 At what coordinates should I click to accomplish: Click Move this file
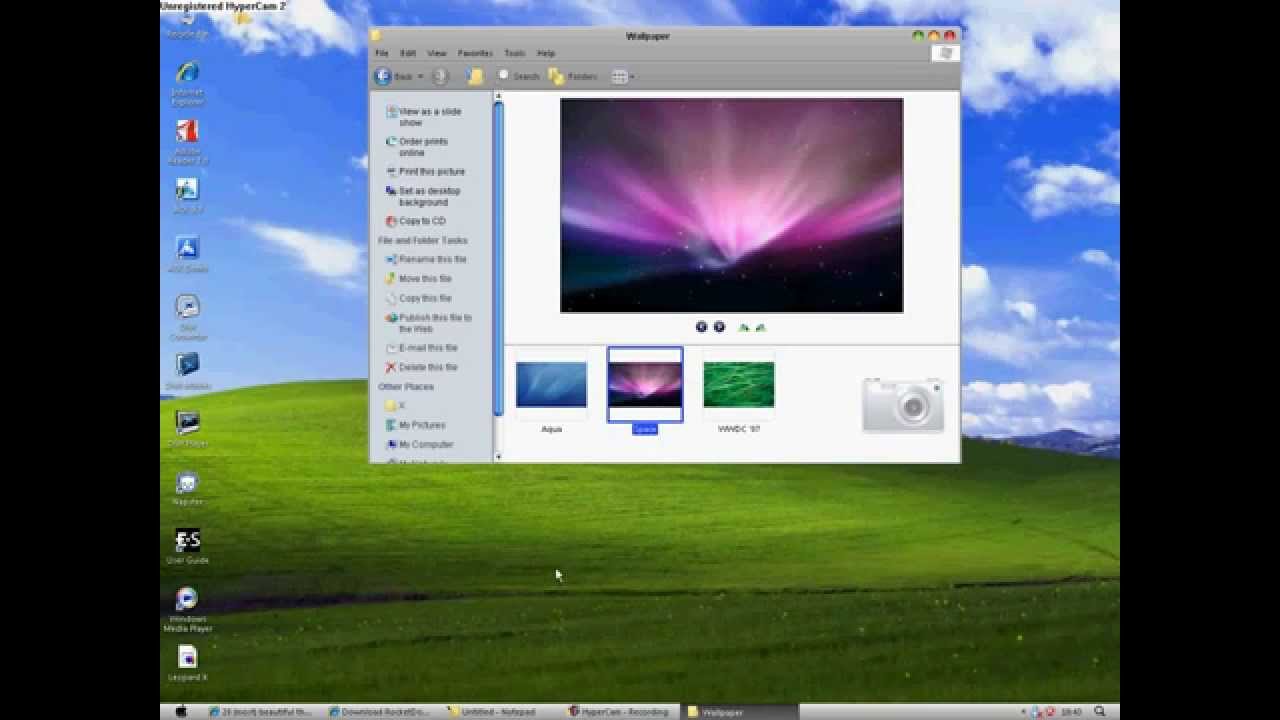pos(418,279)
